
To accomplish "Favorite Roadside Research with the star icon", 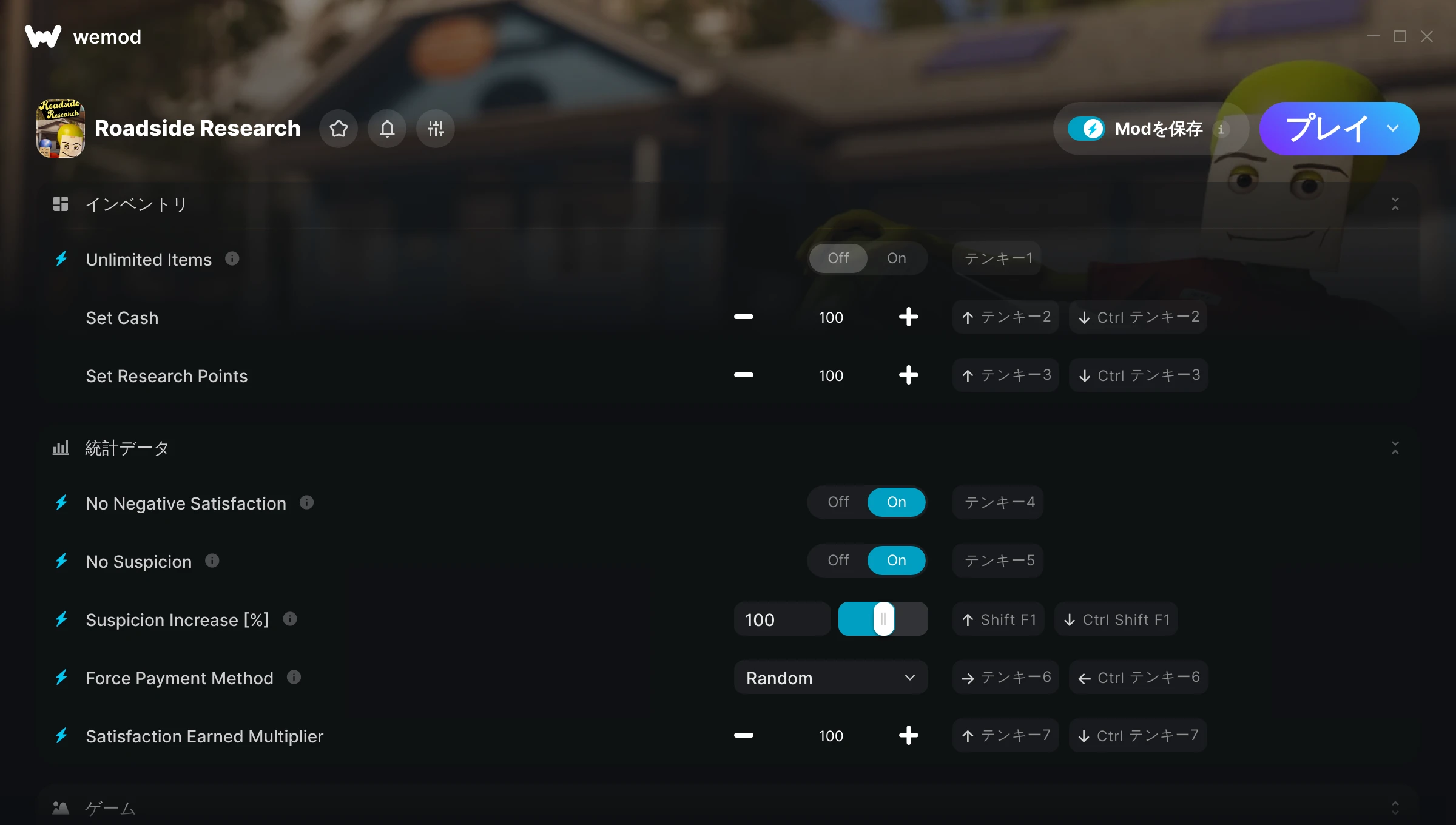I will pyautogui.click(x=339, y=129).
